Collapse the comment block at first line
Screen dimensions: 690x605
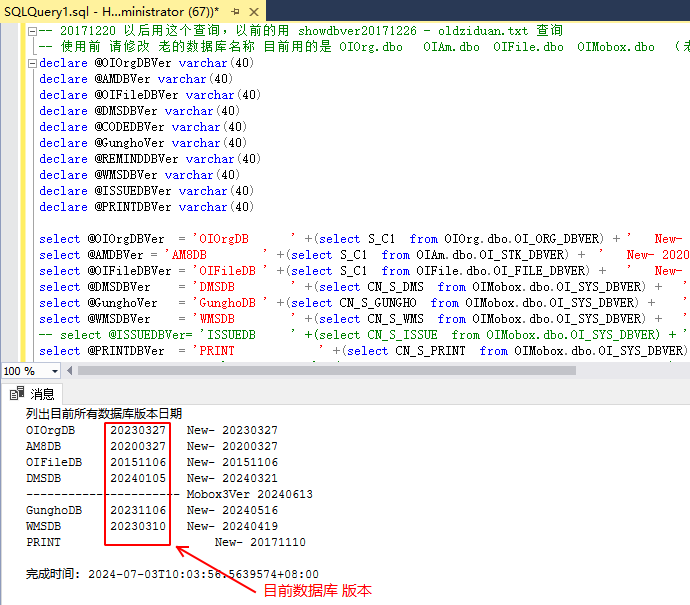click(32, 31)
